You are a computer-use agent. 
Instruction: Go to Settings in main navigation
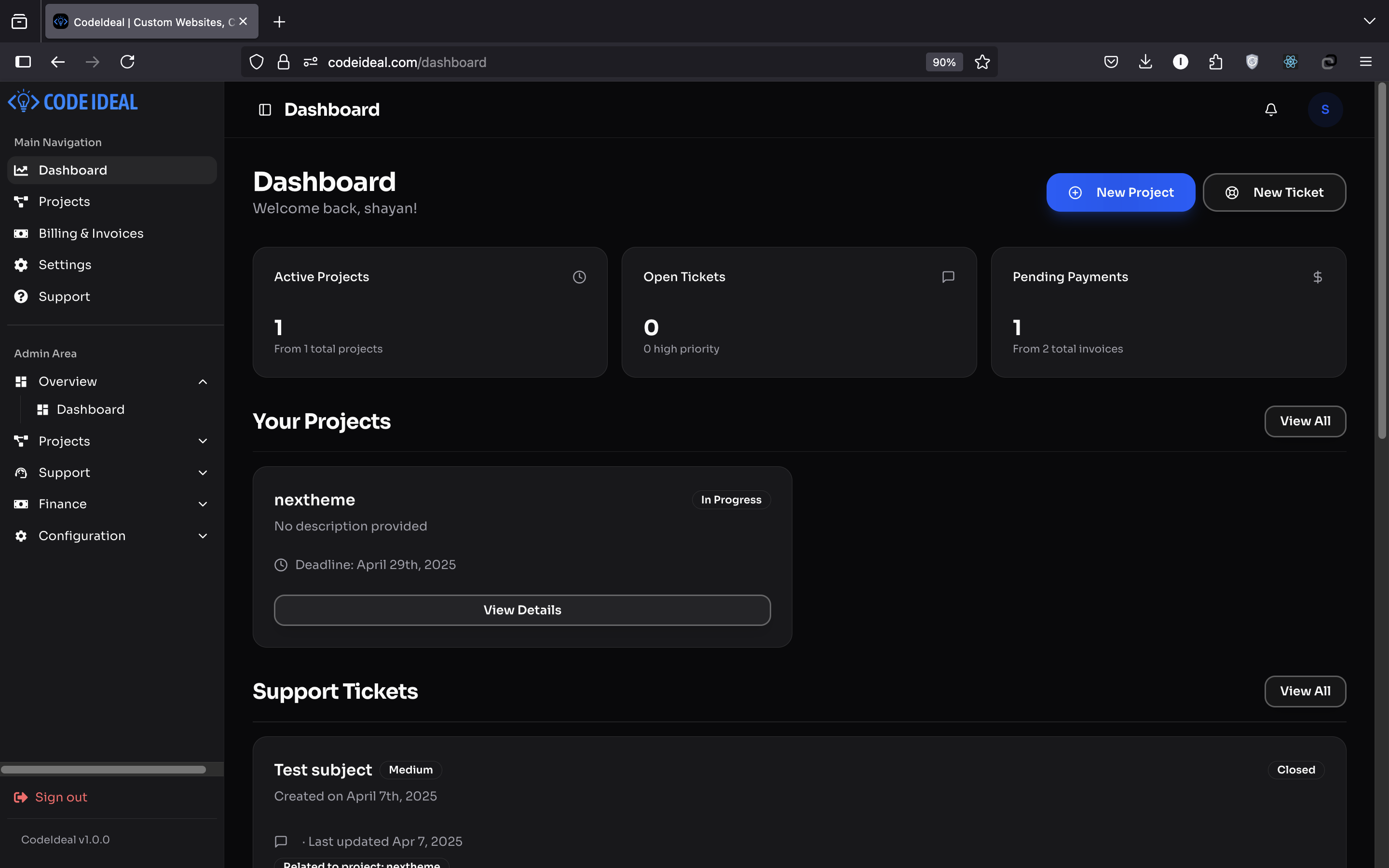(64, 265)
